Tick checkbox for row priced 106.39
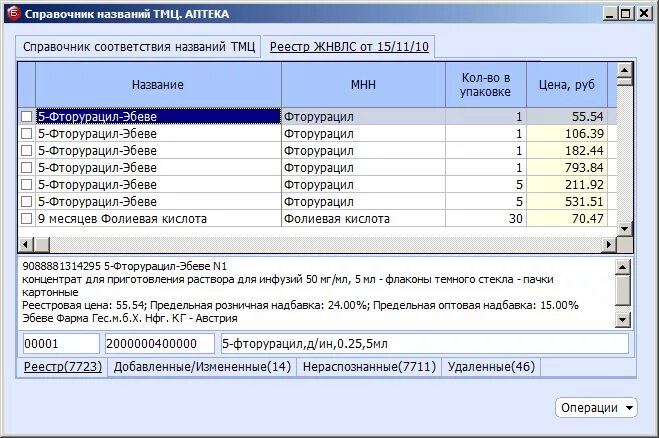The width and height of the screenshot is (659, 438). 26,134
